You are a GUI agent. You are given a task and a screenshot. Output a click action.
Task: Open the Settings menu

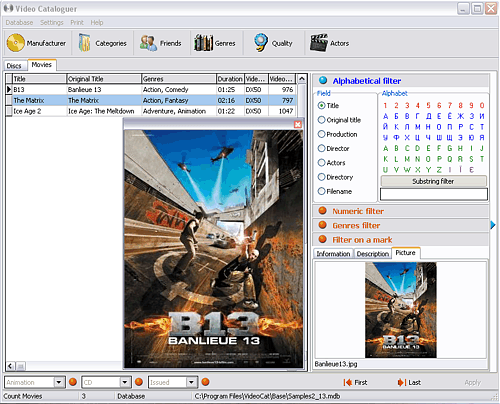tap(52, 22)
